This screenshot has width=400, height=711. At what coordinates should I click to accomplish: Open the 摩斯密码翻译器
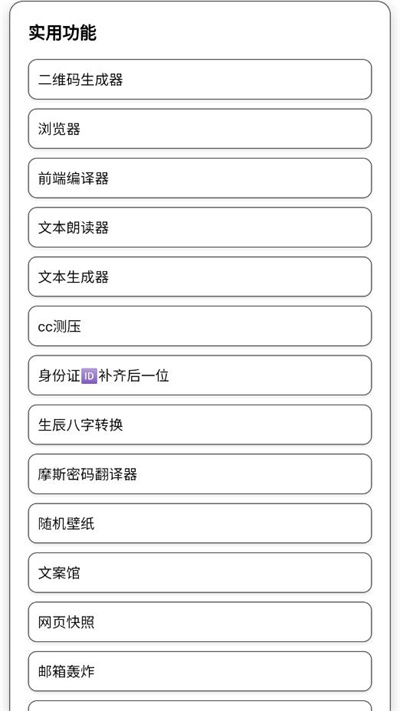pyautogui.click(x=200, y=474)
